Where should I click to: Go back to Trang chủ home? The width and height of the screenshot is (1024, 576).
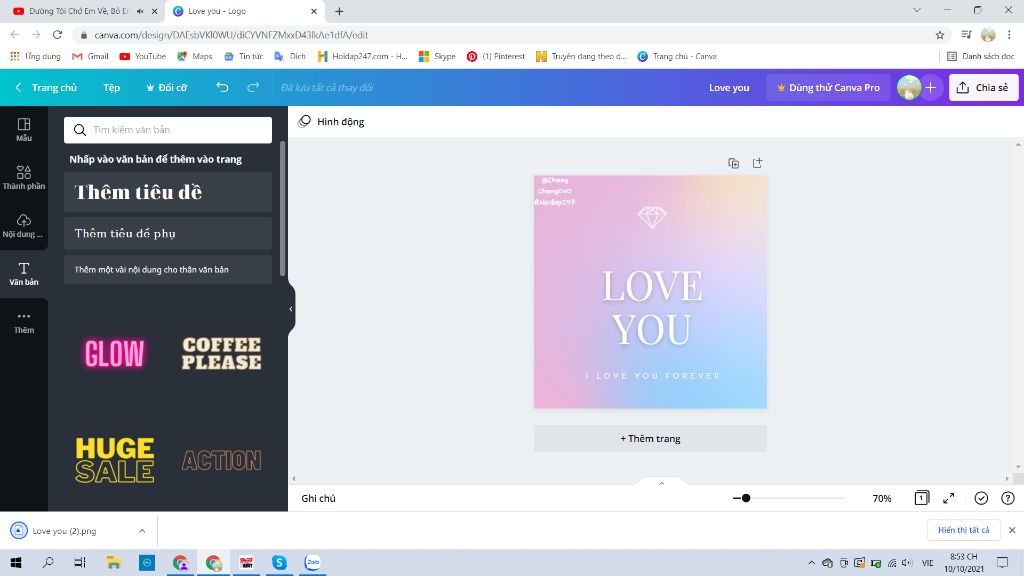click(46, 88)
